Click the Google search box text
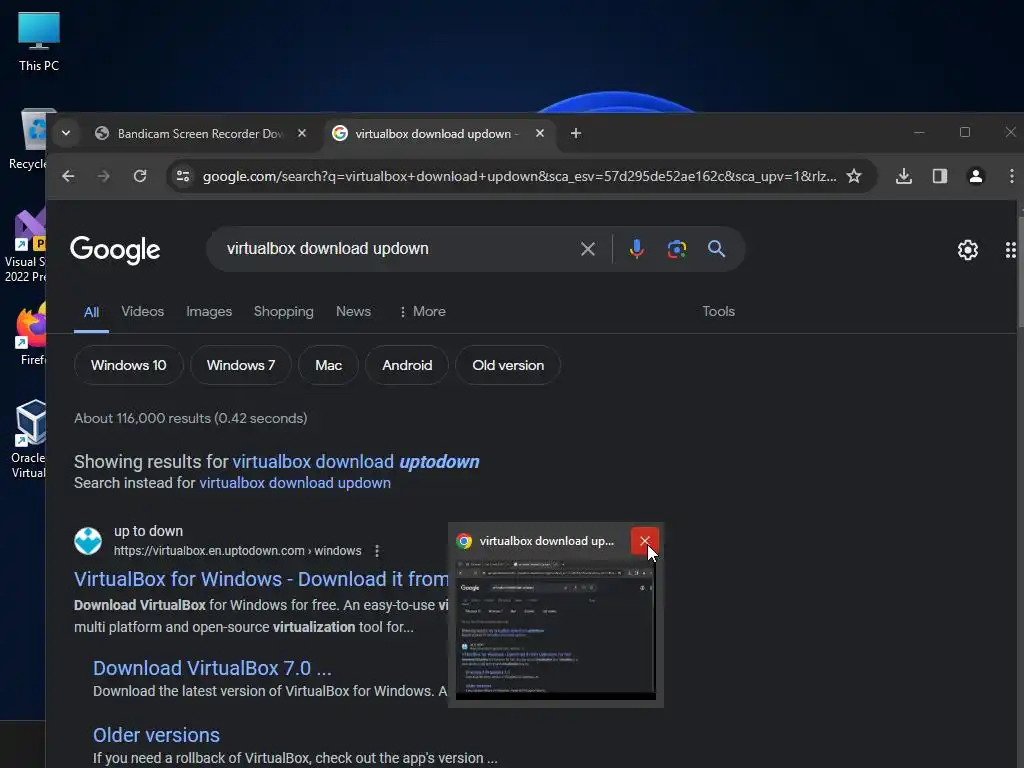 [x=328, y=249]
